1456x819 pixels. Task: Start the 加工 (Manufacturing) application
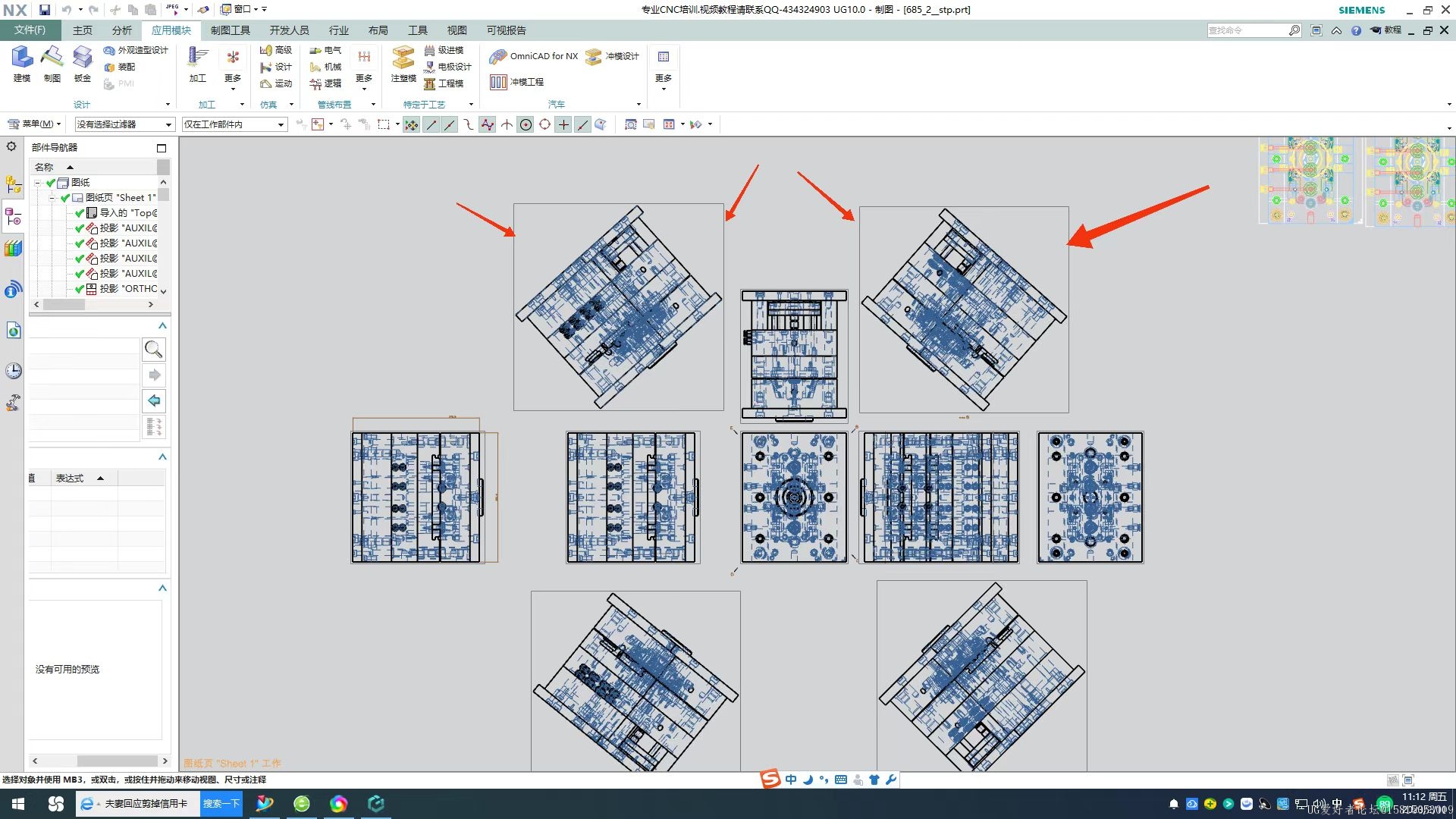click(x=198, y=64)
